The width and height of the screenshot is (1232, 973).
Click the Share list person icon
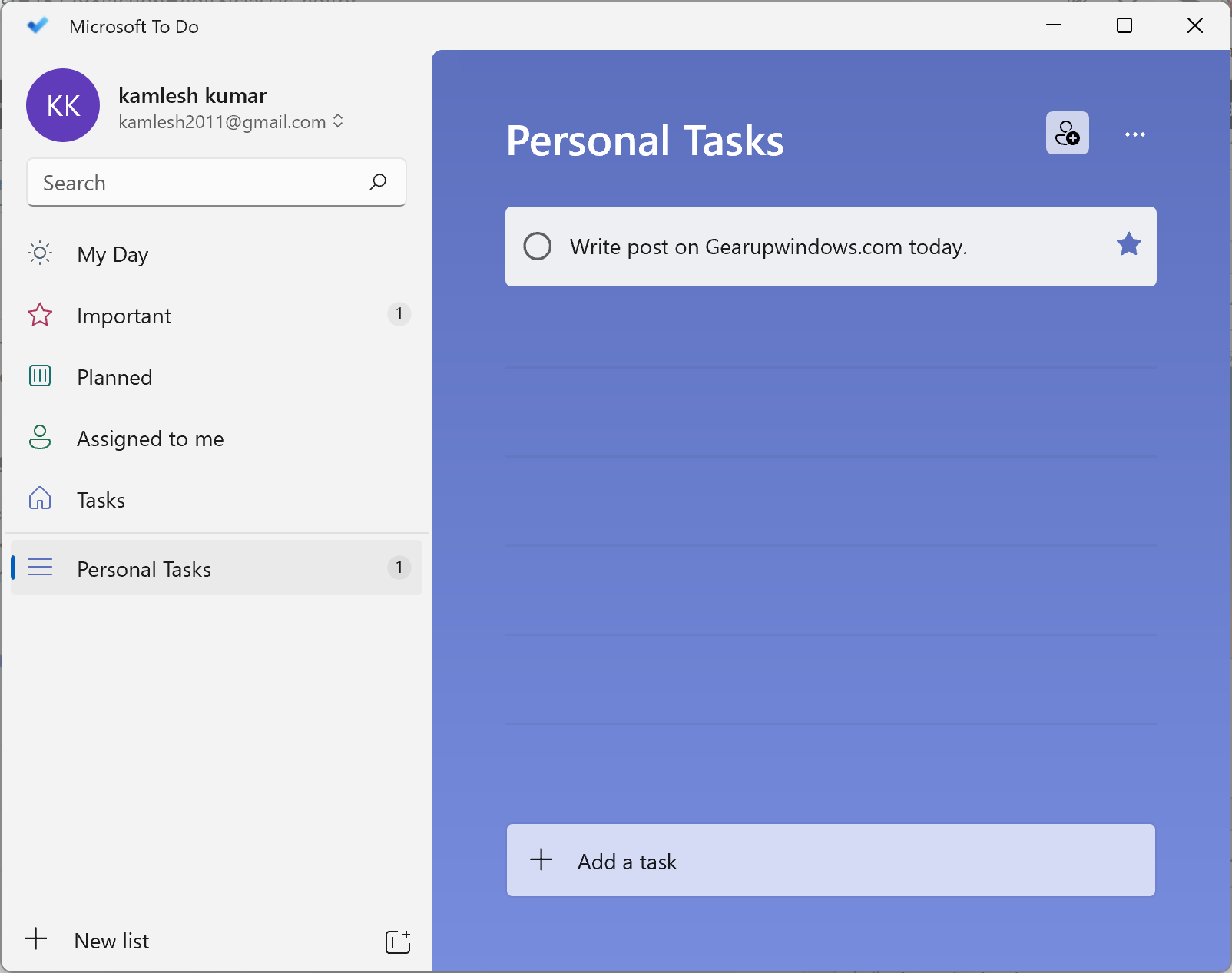pyautogui.click(x=1067, y=133)
